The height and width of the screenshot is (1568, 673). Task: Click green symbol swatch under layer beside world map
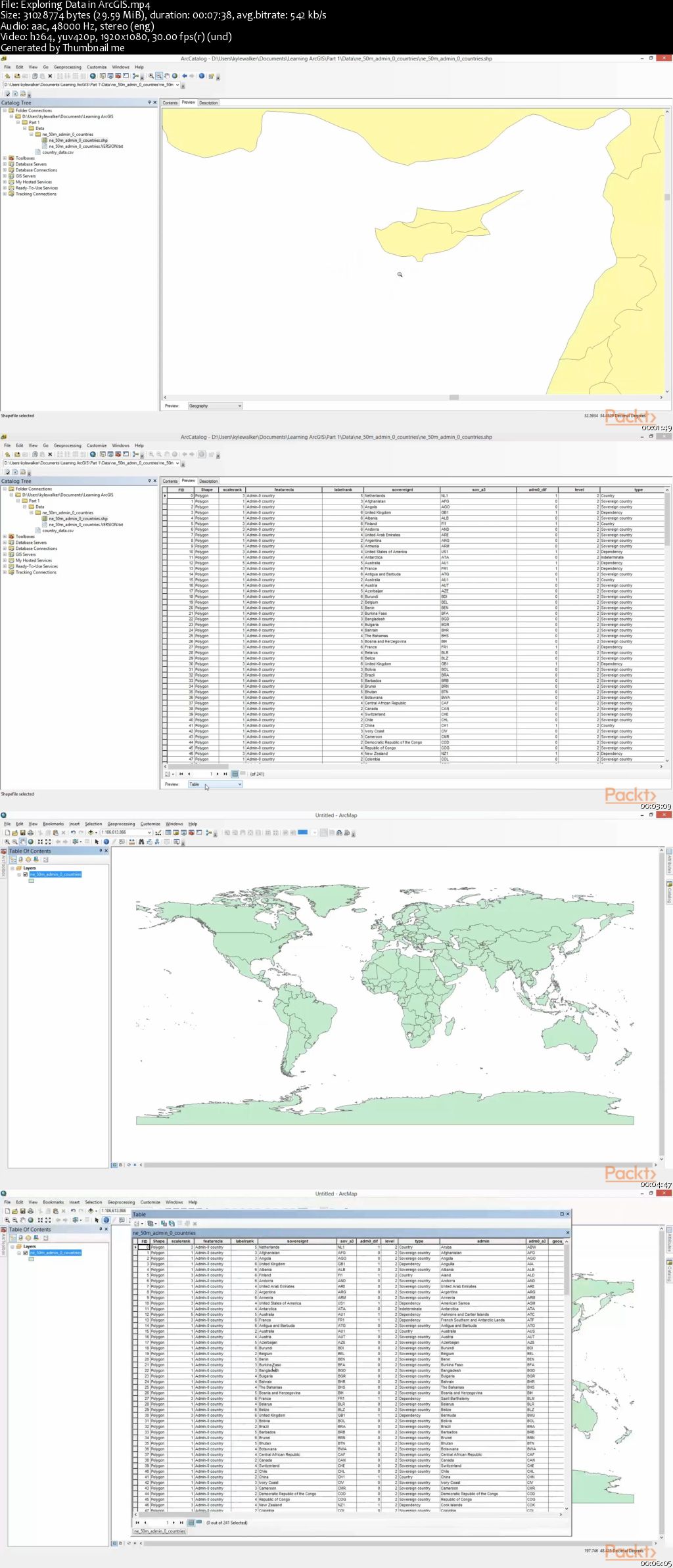click(31, 881)
